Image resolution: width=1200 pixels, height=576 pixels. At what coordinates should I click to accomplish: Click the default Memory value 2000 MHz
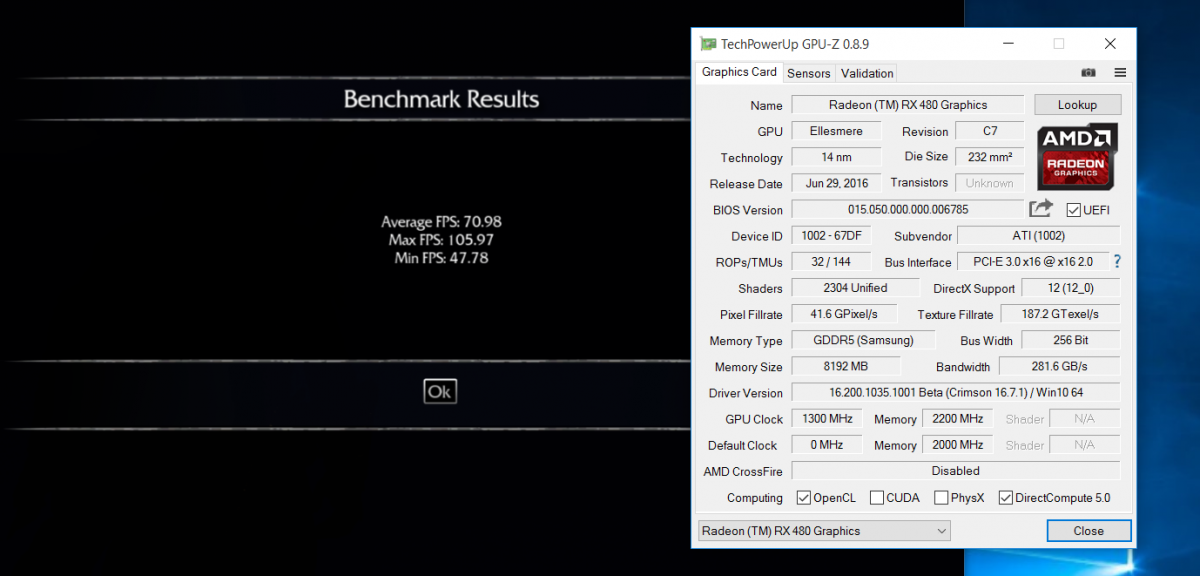(x=958, y=445)
